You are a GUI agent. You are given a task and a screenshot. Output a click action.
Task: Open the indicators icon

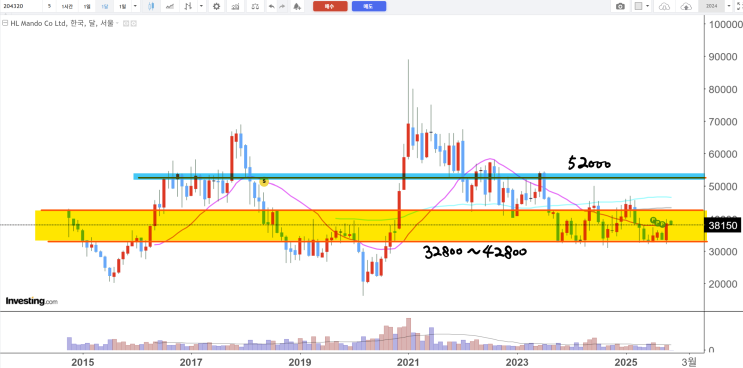(x=188, y=6)
